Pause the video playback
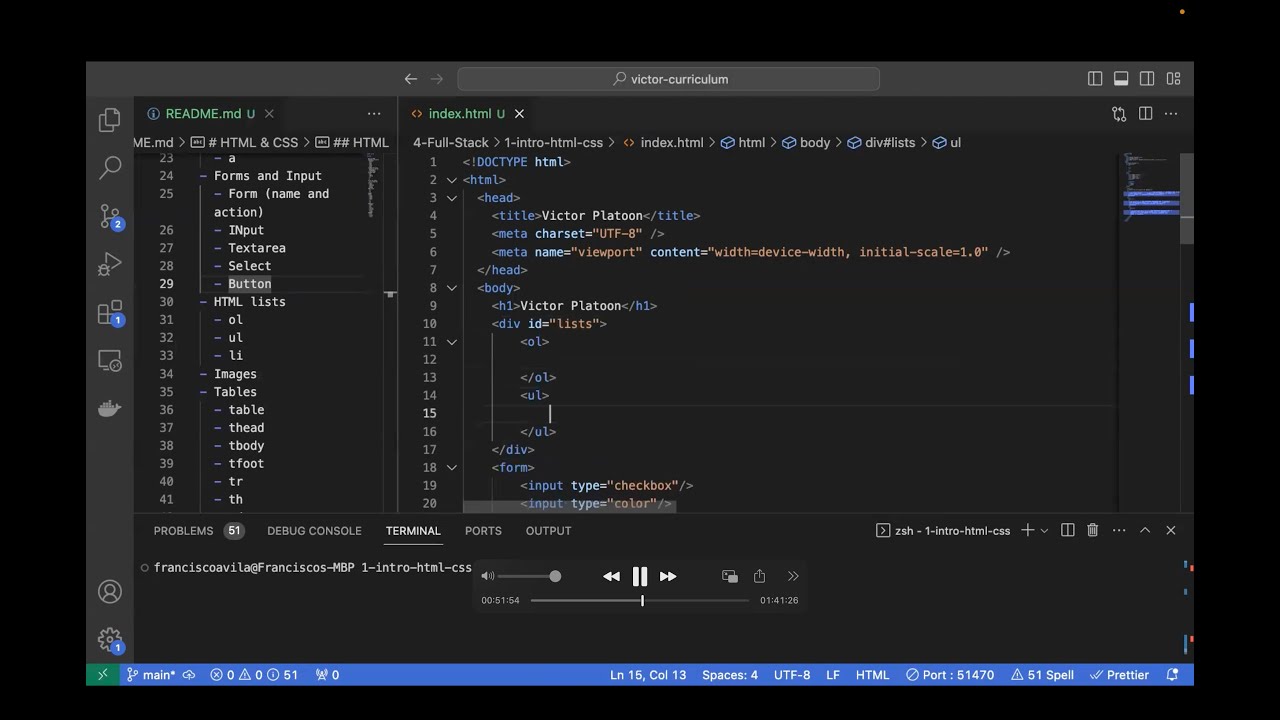 click(x=640, y=576)
